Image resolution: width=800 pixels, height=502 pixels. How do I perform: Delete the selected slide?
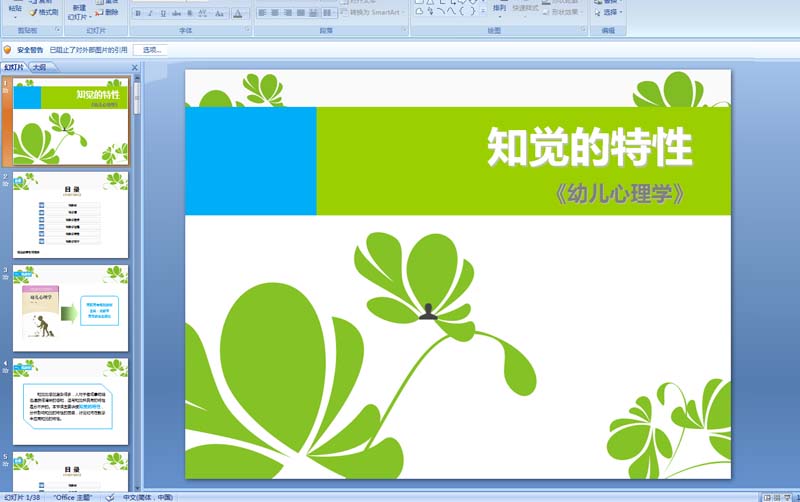[x=107, y=12]
